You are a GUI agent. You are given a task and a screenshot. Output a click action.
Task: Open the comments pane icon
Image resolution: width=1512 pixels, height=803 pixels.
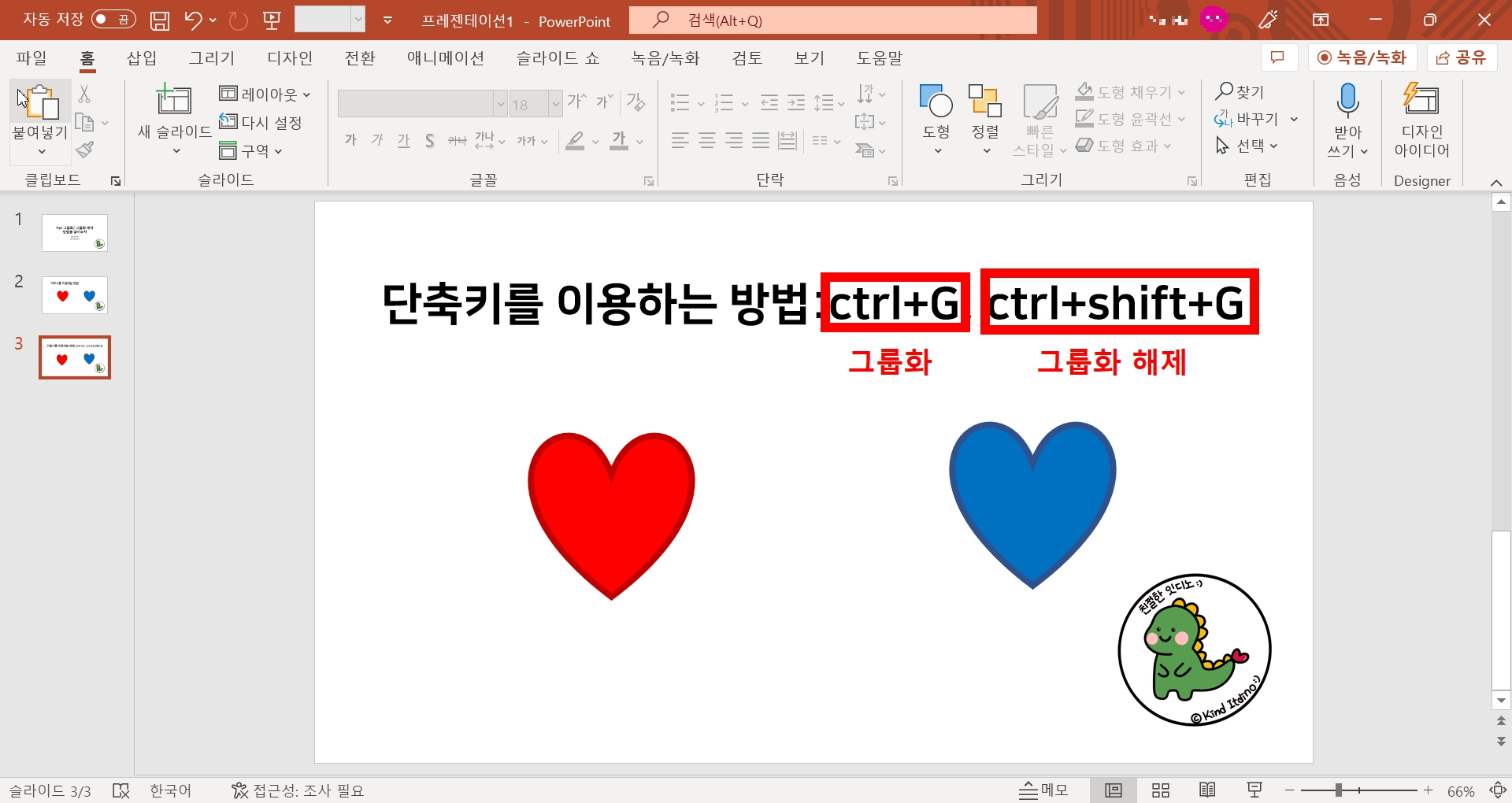(1278, 57)
